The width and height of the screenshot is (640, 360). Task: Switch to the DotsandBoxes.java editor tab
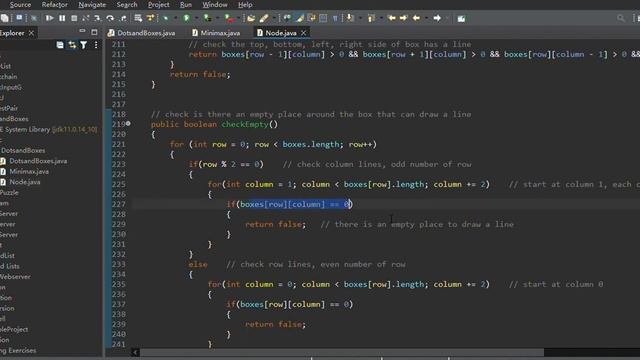(142, 33)
